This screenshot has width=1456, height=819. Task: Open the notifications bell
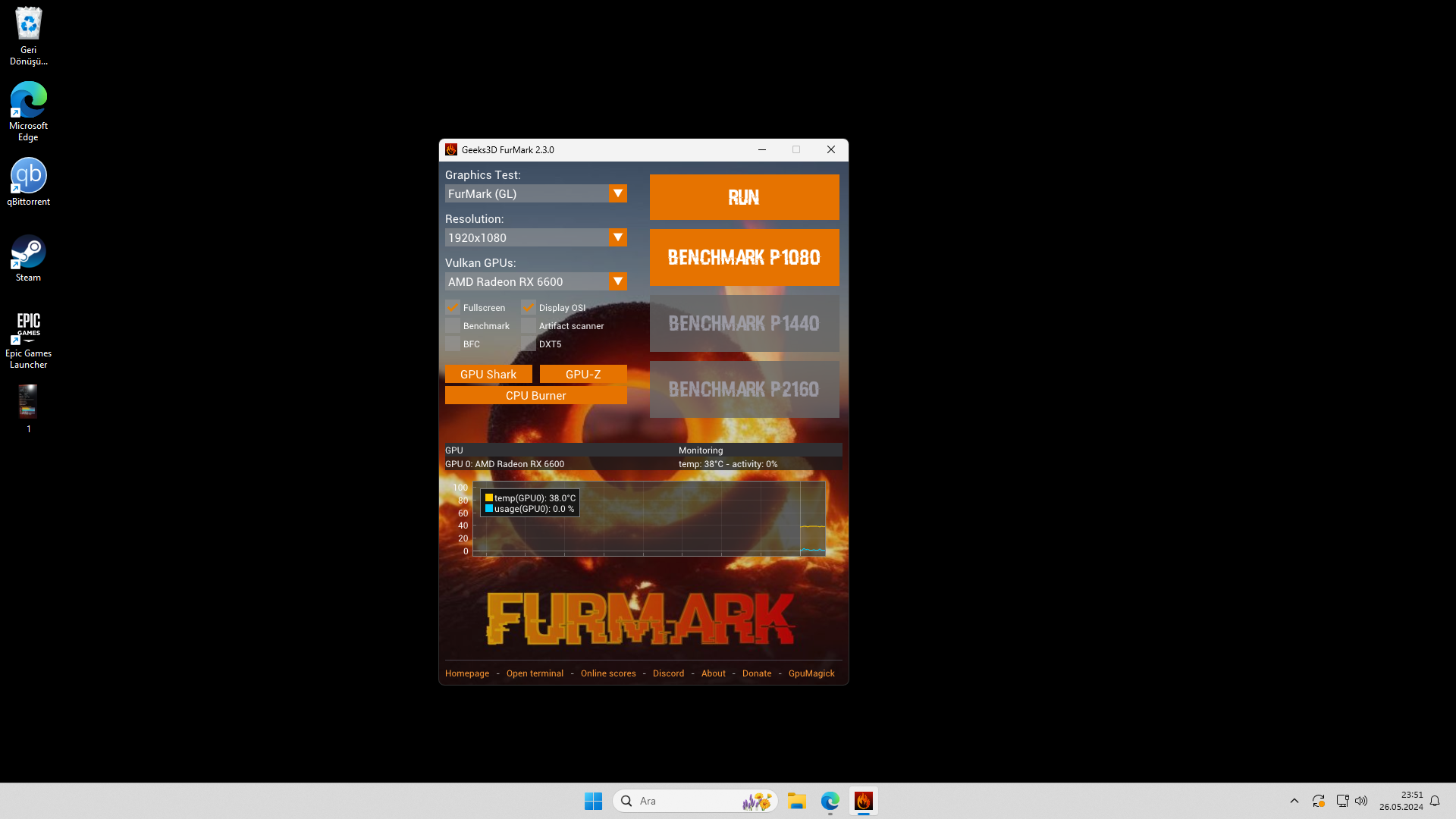[x=1435, y=801]
